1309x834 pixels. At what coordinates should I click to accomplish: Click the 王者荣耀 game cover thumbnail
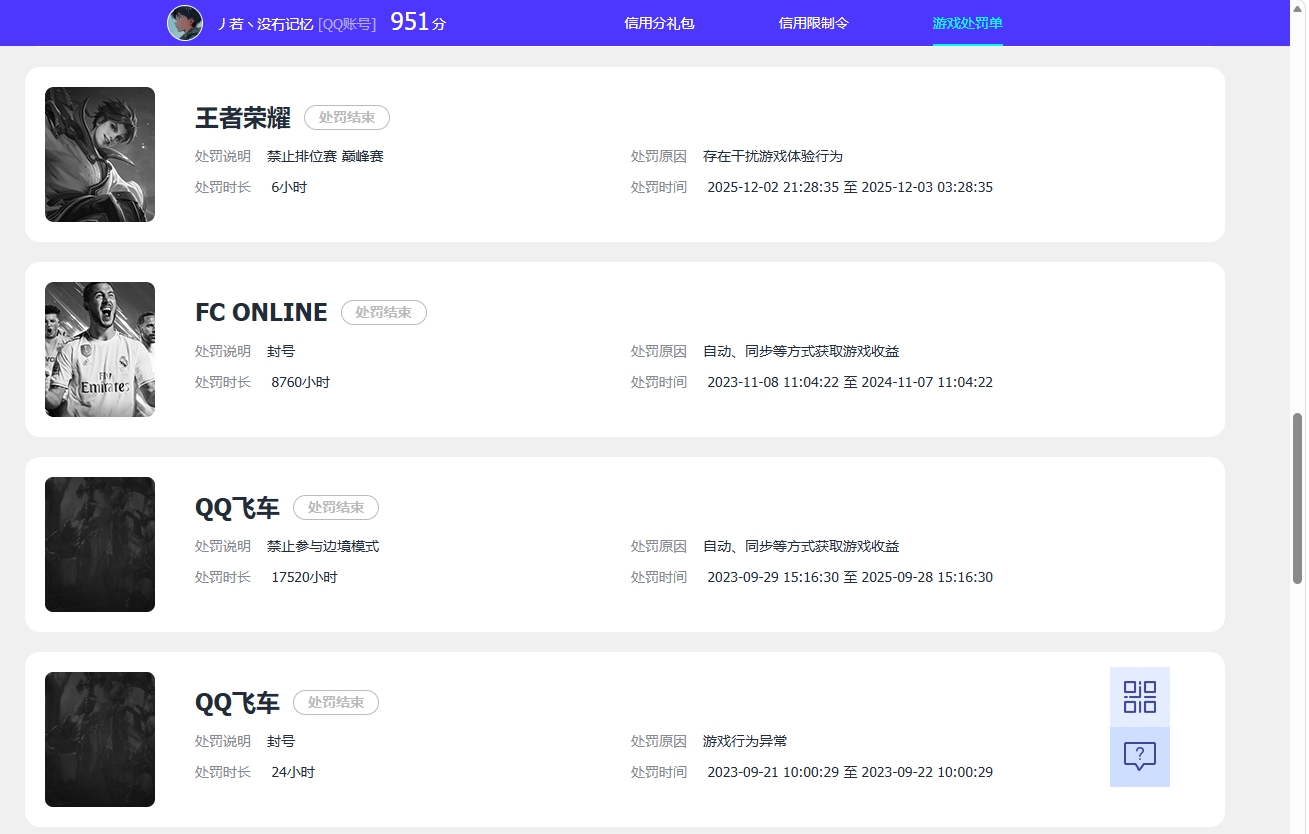tap(100, 154)
